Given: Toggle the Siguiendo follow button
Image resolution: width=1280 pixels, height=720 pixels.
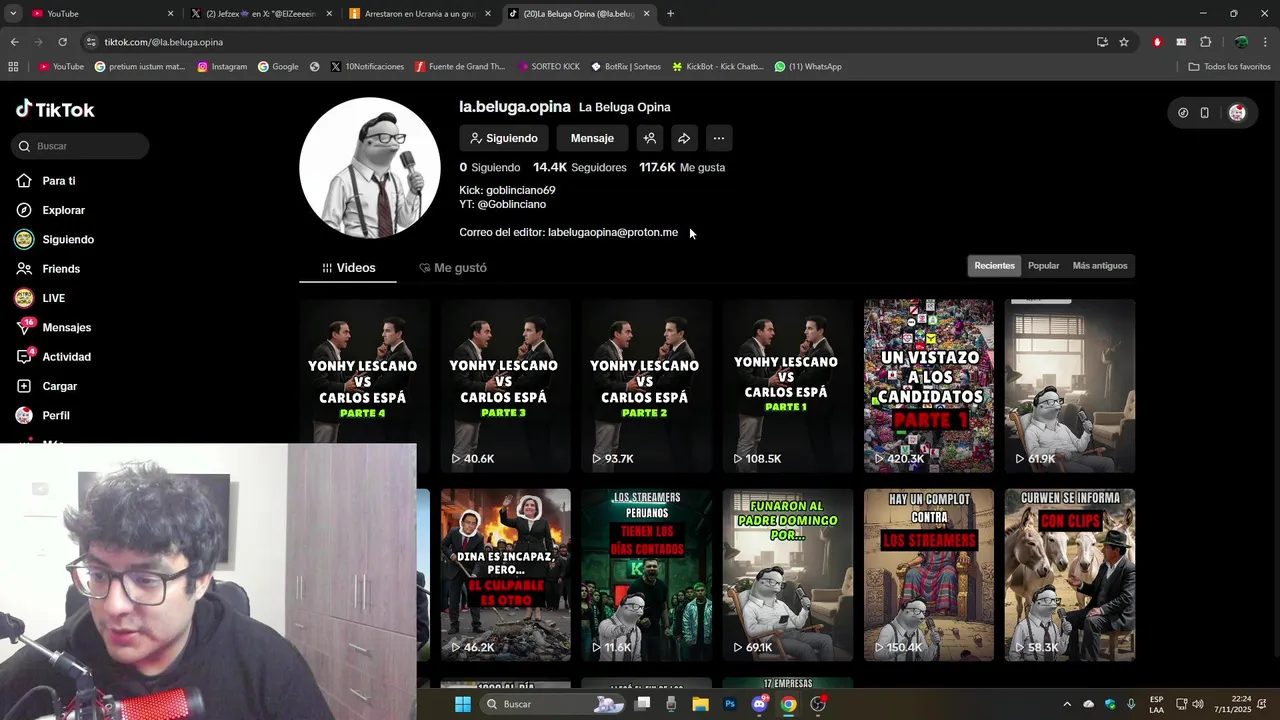Looking at the screenshot, I should click(x=504, y=138).
